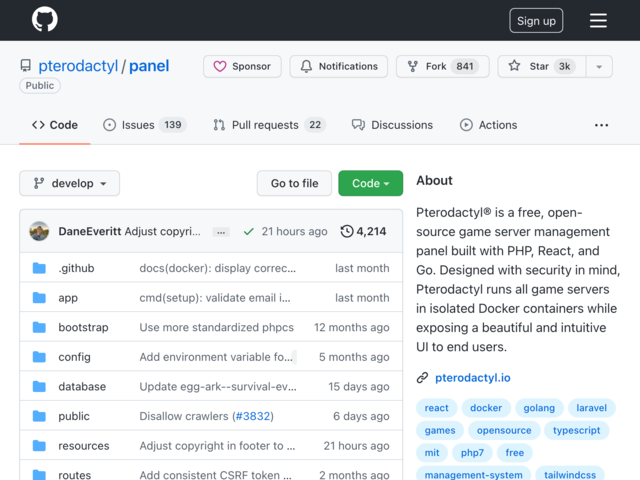Click the opensource topic tag
The width and height of the screenshot is (640, 480).
point(504,430)
